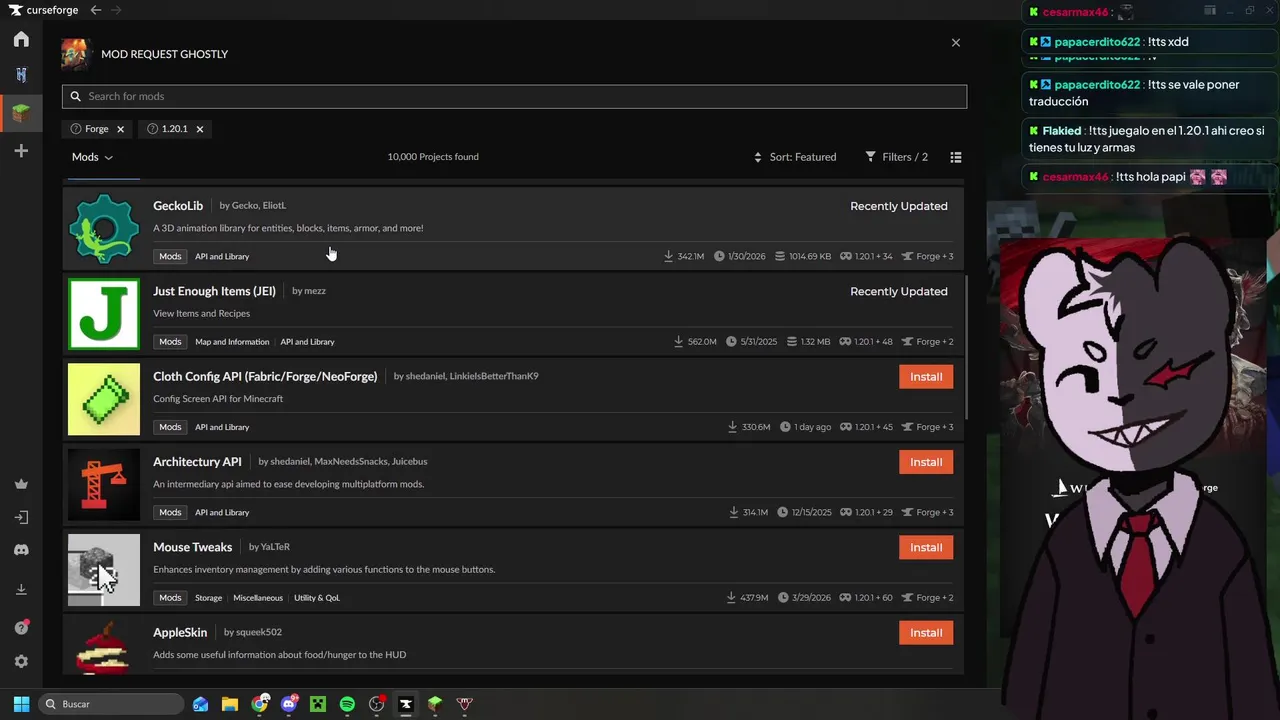Click Miscellaneous tag on Mouse Tweaks

[x=258, y=598]
